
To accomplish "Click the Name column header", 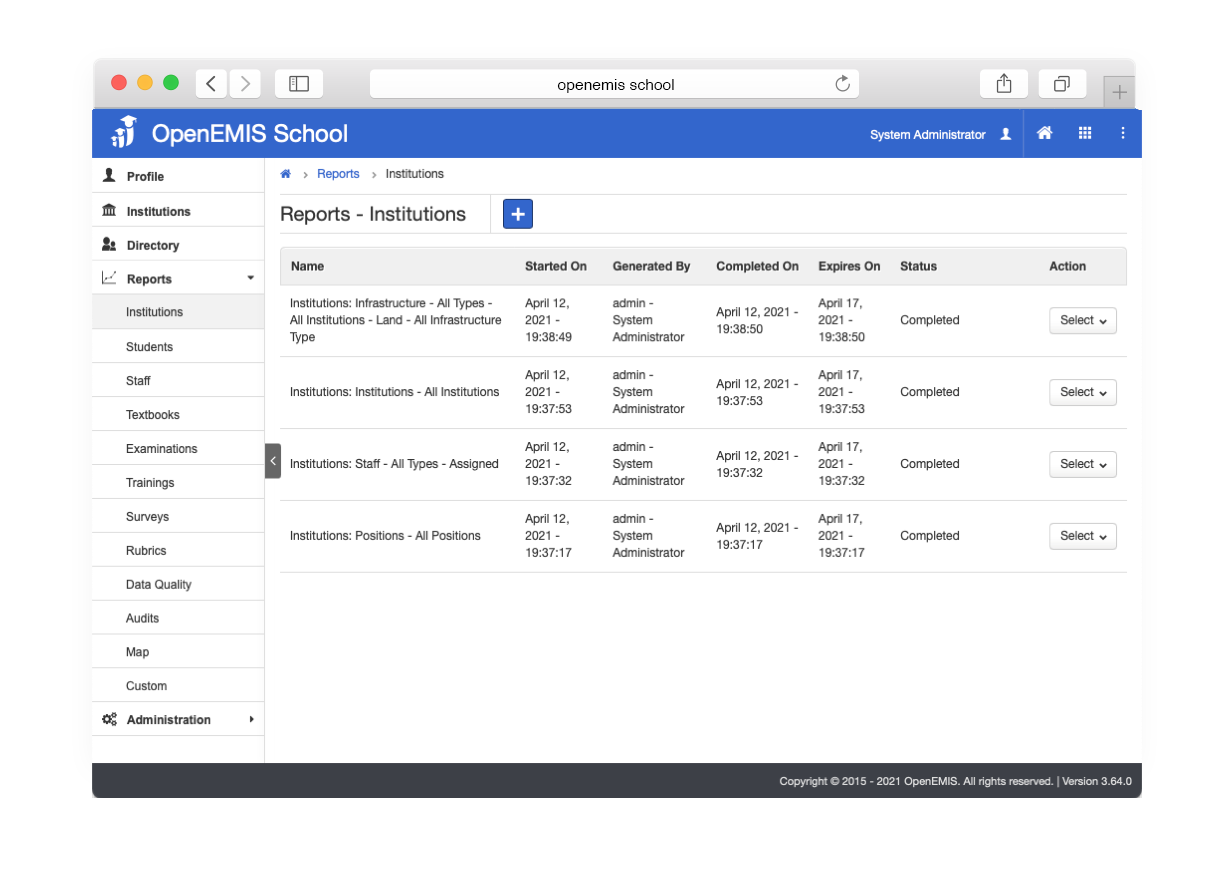I will (308, 266).
